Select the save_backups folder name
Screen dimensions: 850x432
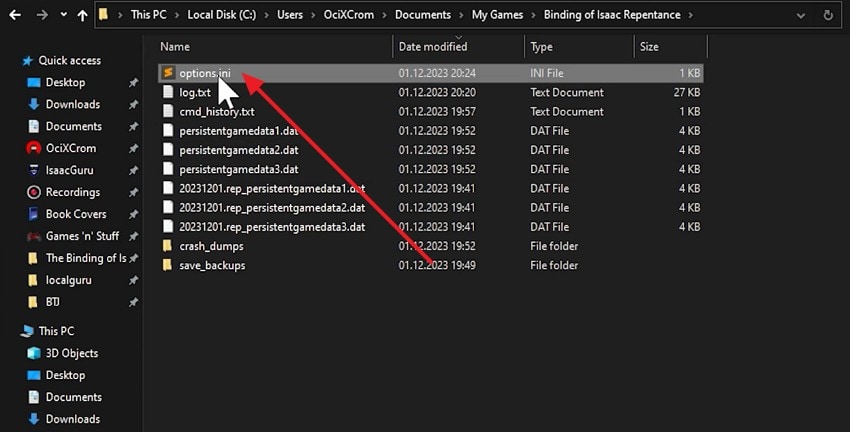[212, 266]
